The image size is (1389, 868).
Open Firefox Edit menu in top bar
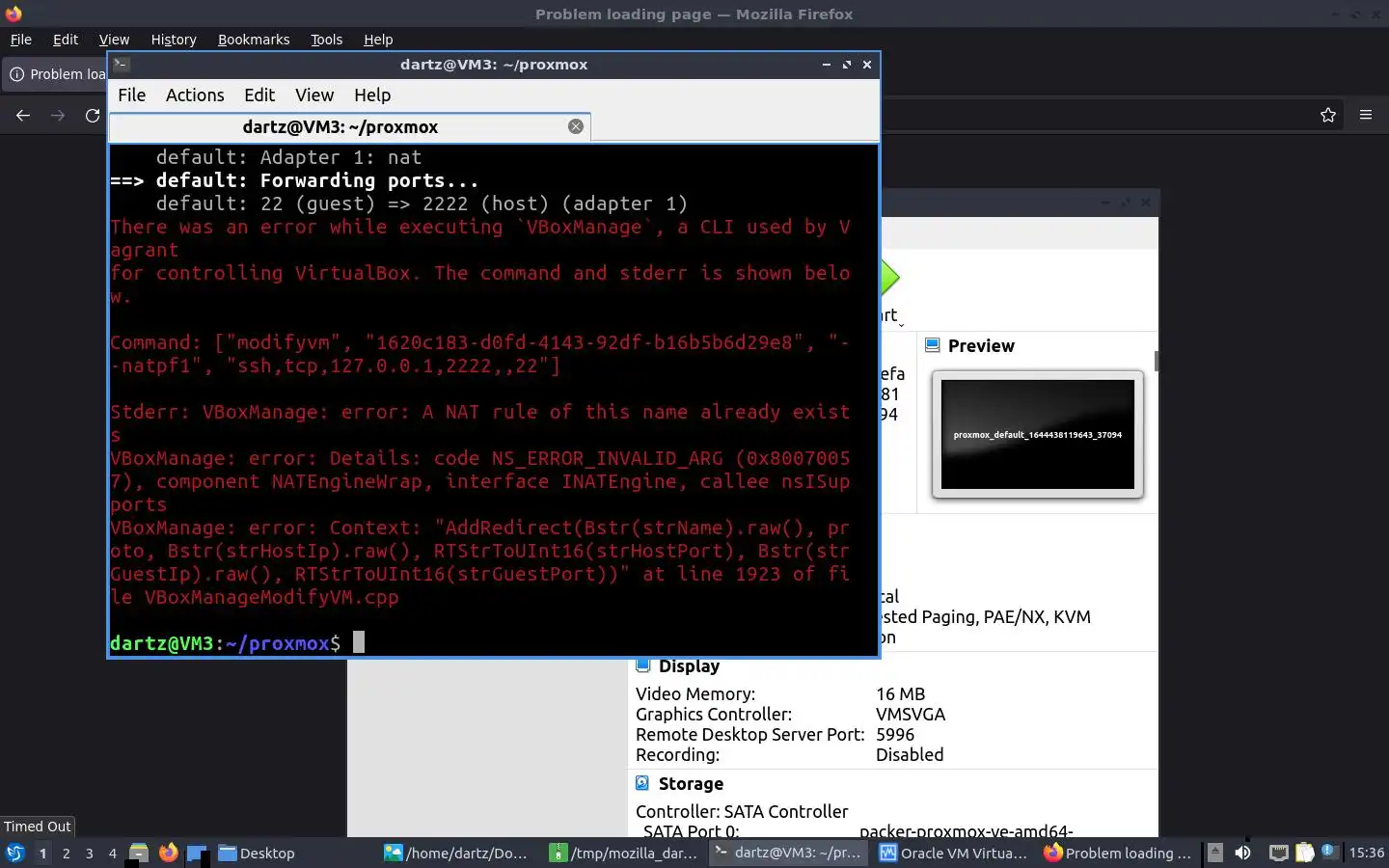pos(66,40)
